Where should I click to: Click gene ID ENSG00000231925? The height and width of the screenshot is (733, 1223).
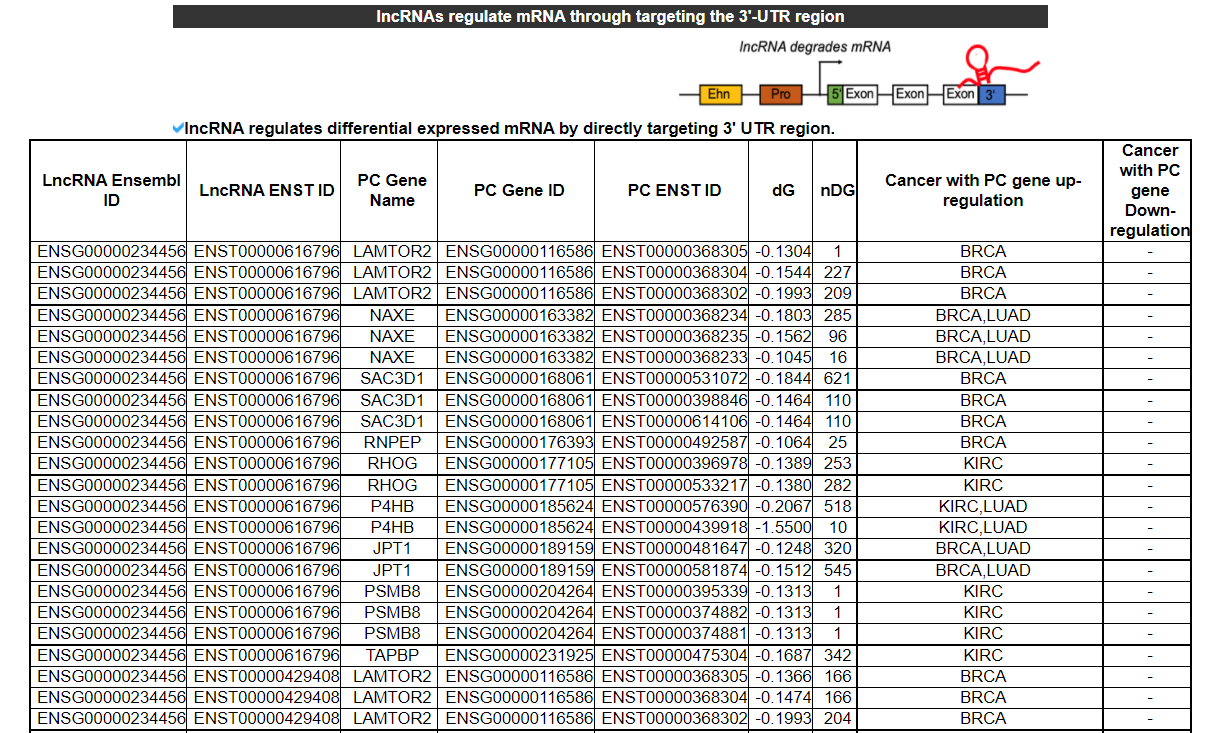pos(519,655)
